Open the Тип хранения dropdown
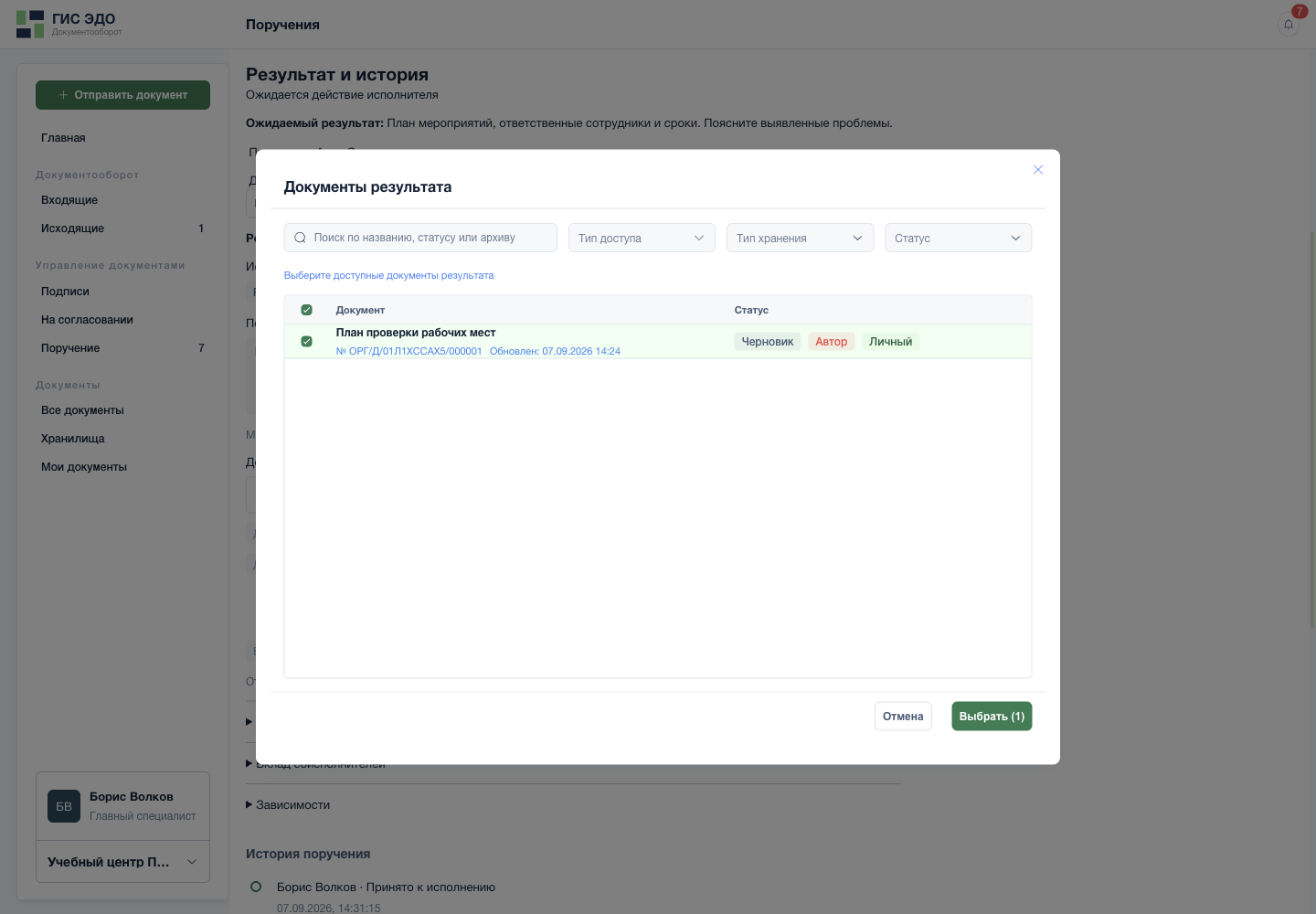The image size is (1316, 914). point(800,238)
